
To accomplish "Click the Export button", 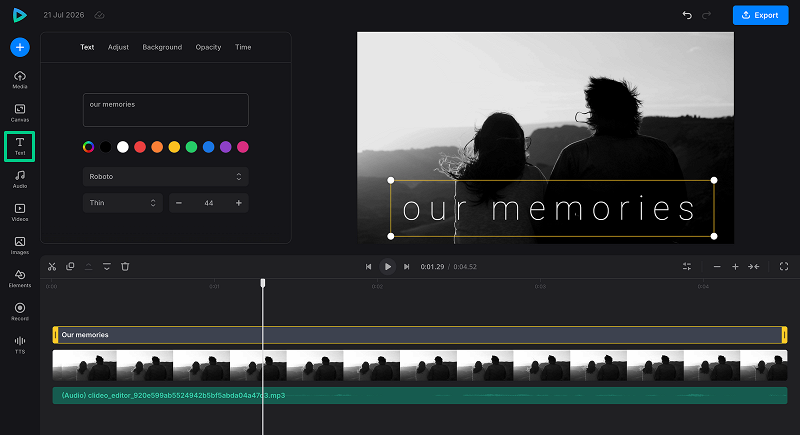I will coord(760,15).
